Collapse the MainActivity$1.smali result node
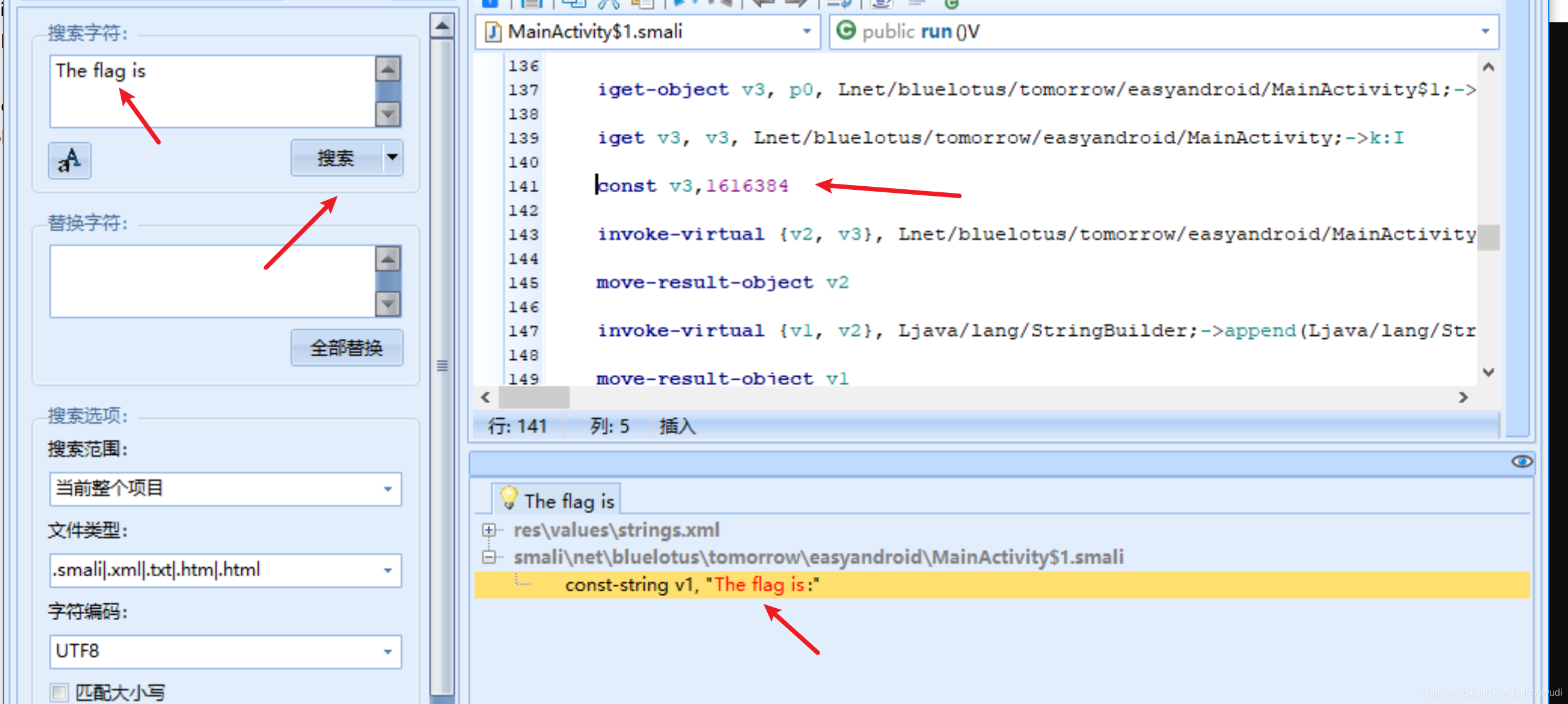The width and height of the screenshot is (1568, 704). [x=488, y=557]
